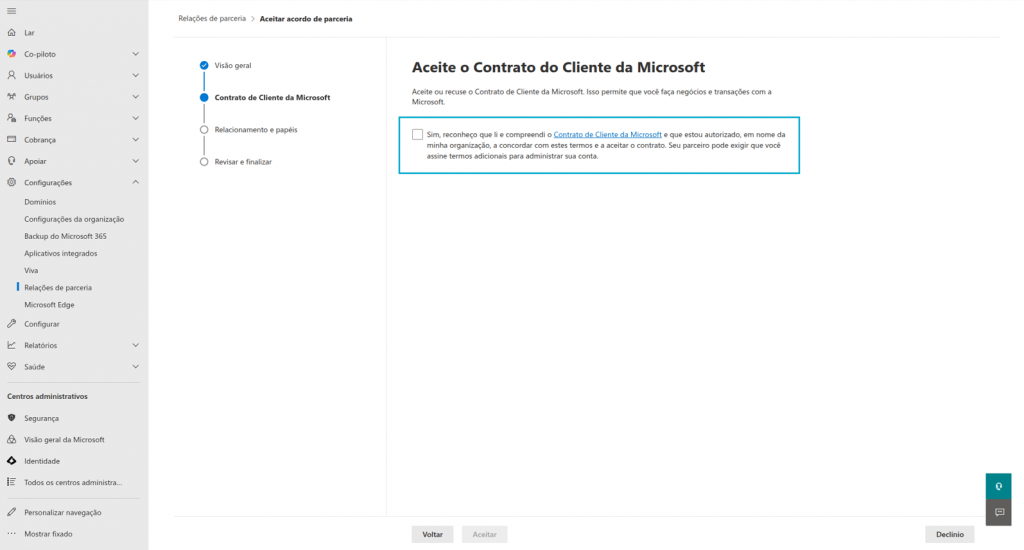The height and width of the screenshot is (550, 1024).
Task: Open Microsoft Edge settings entry
Action: 49,304
